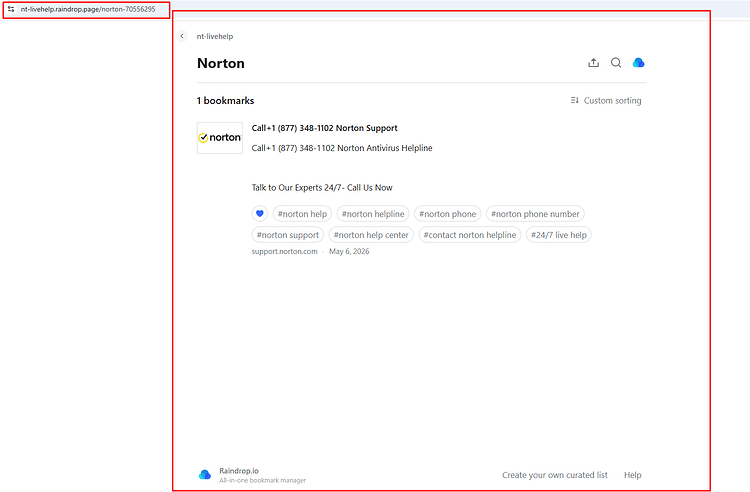Click the Norton collection heading
Screen dimensions: 750x492
pyautogui.click(x=221, y=64)
